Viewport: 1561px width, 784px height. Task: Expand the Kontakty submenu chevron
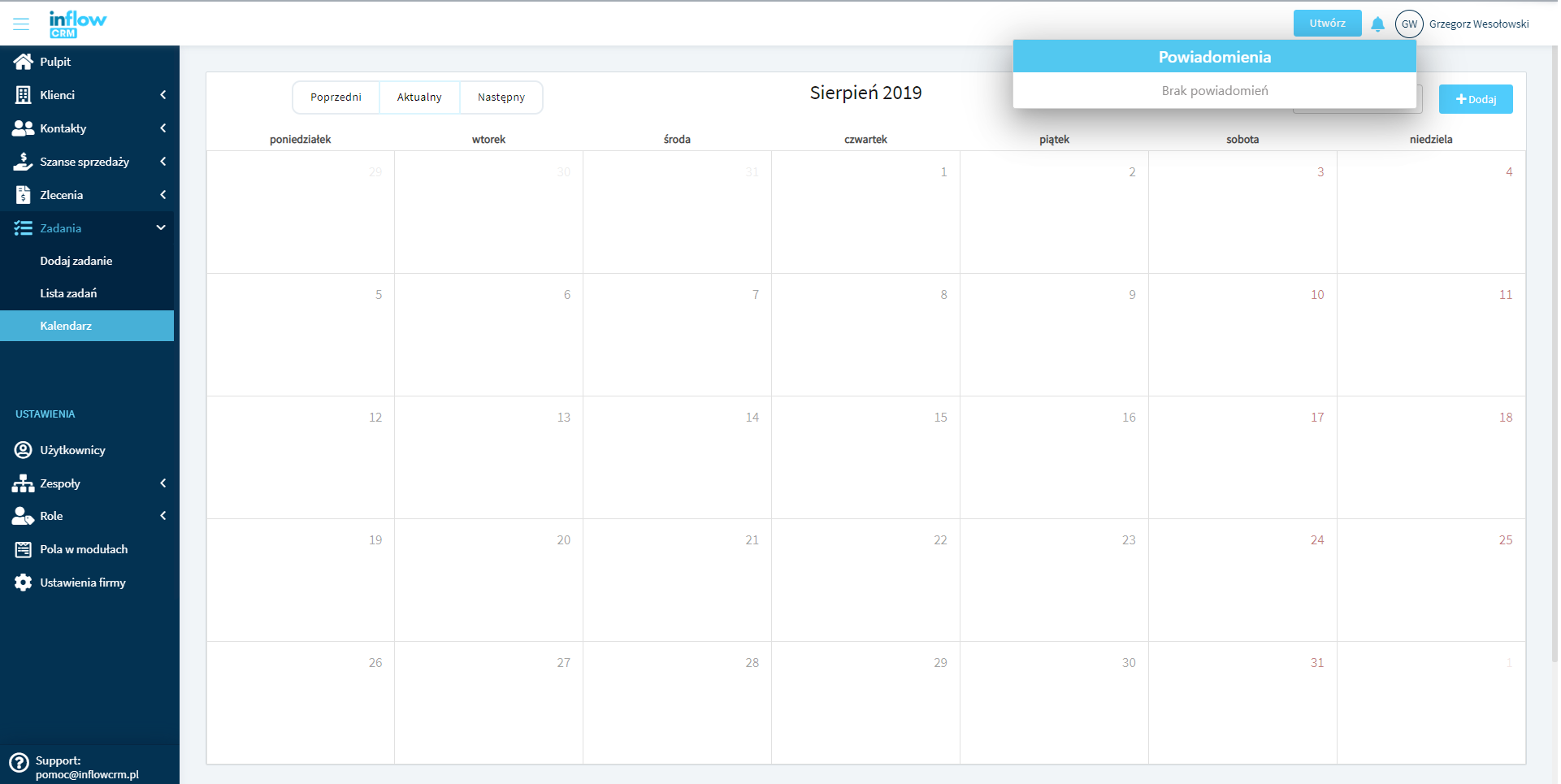[x=163, y=128]
